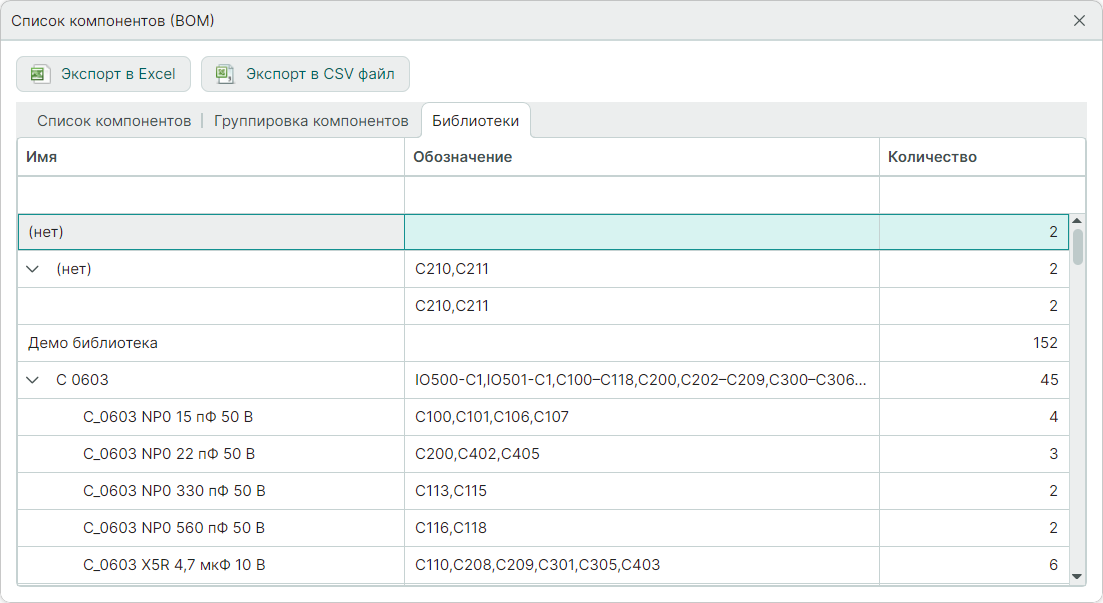1103x603 pixels.
Task: Open the Группировка компонентов tab
Action: click(311, 121)
